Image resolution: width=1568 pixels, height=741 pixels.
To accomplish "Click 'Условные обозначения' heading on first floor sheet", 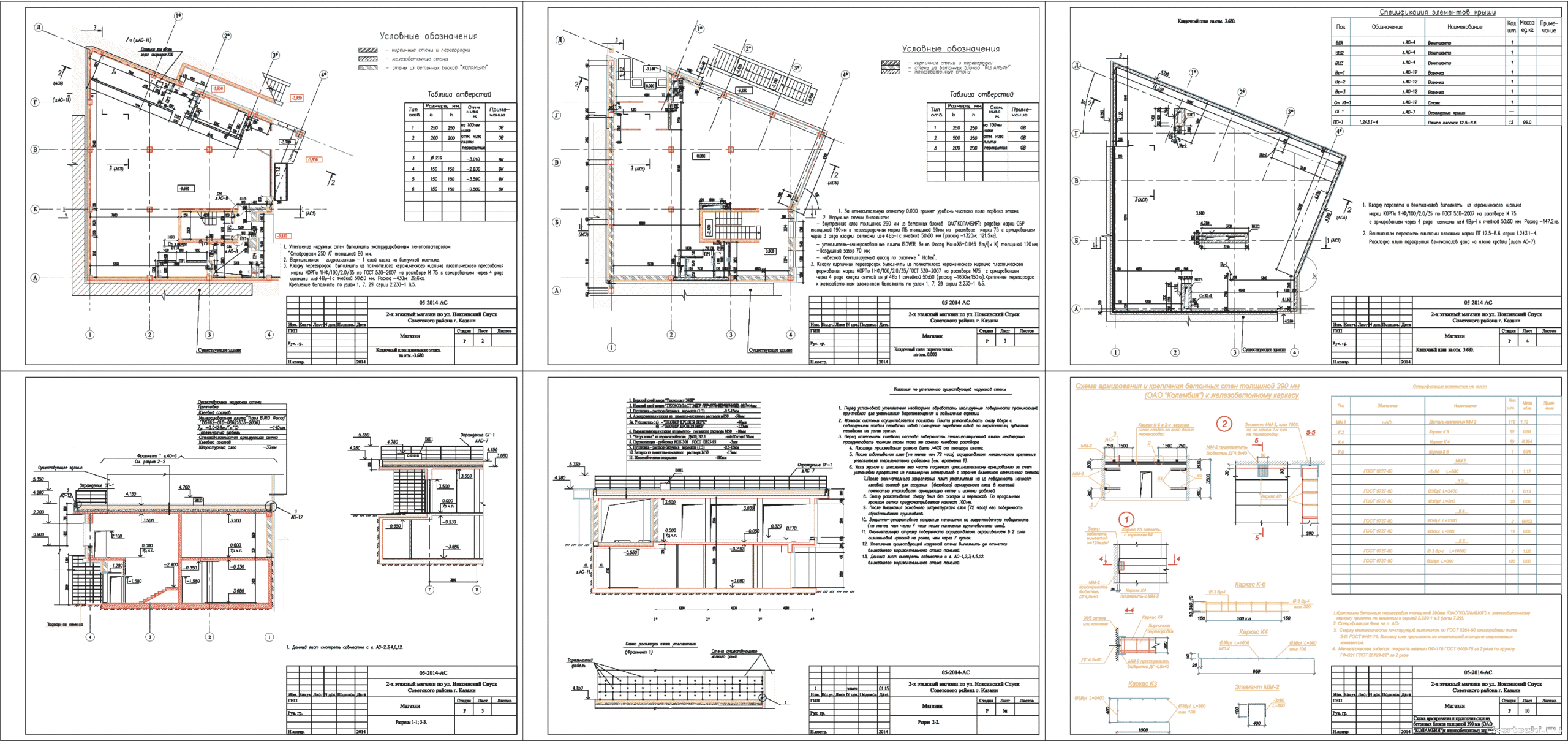I will [x=951, y=49].
